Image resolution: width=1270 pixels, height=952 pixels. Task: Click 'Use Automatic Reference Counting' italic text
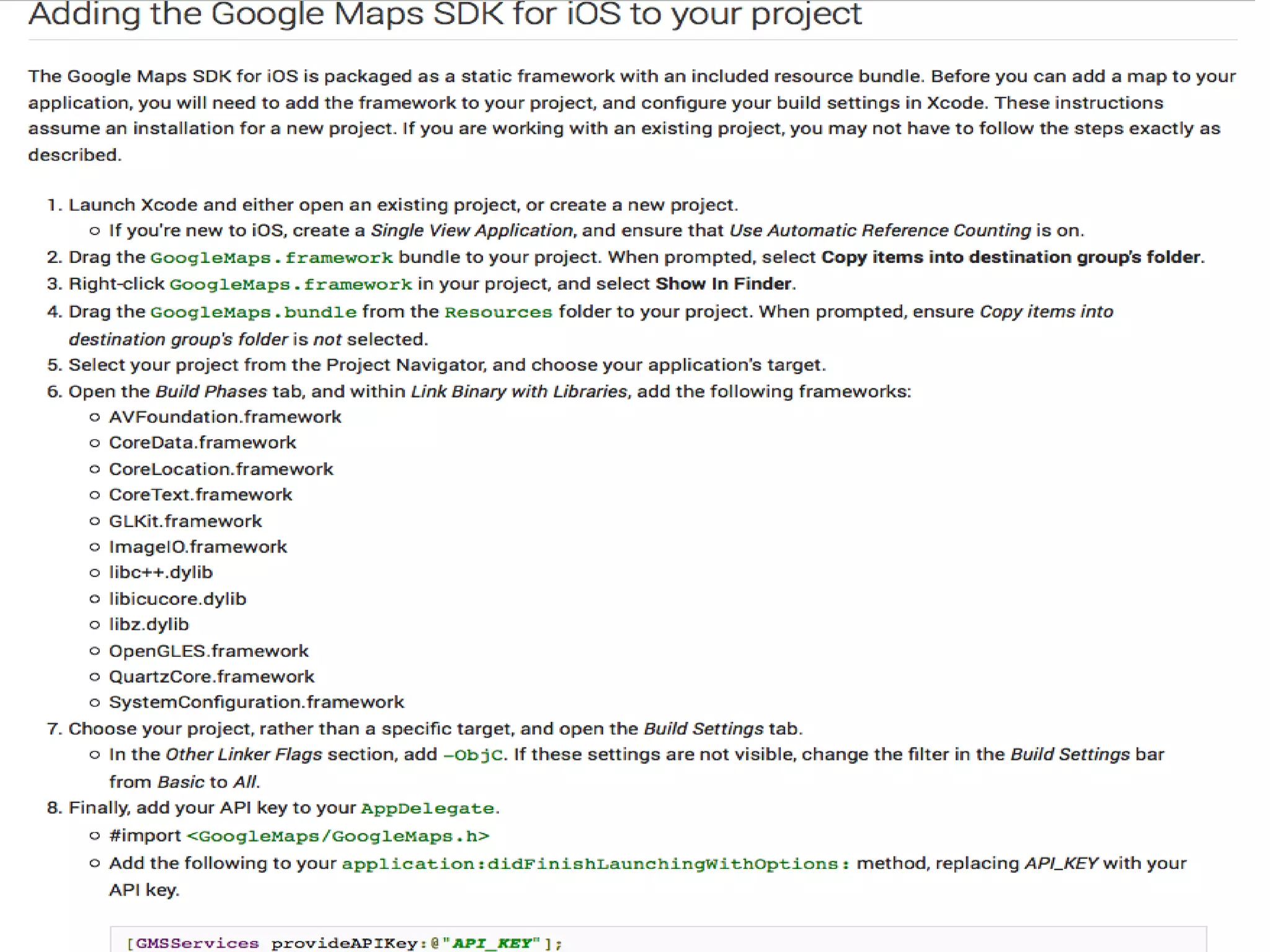pos(880,231)
